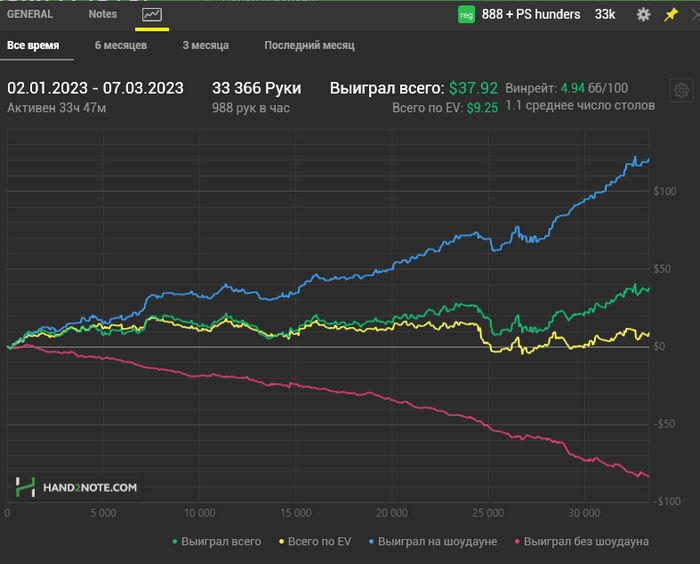
Task: Open chart settings gear icon
Action: [681, 91]
